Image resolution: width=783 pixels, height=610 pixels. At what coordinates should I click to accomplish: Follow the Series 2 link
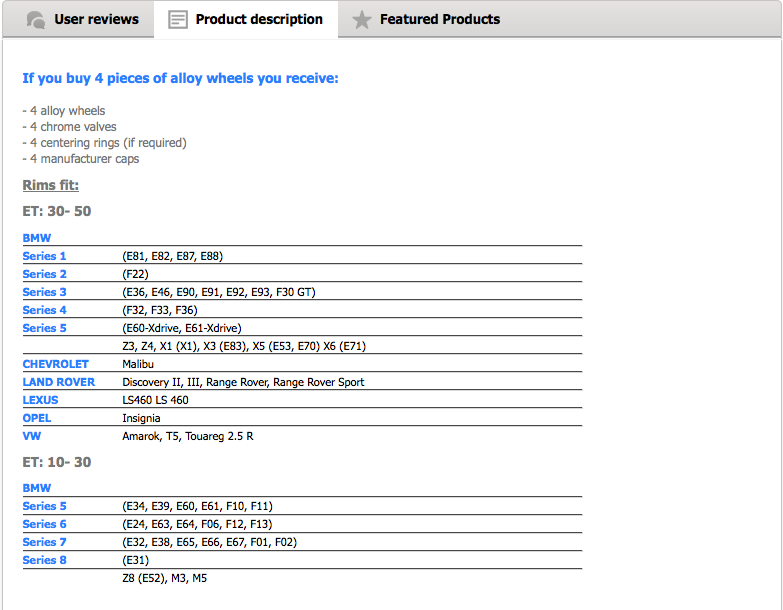coord(44,274)
